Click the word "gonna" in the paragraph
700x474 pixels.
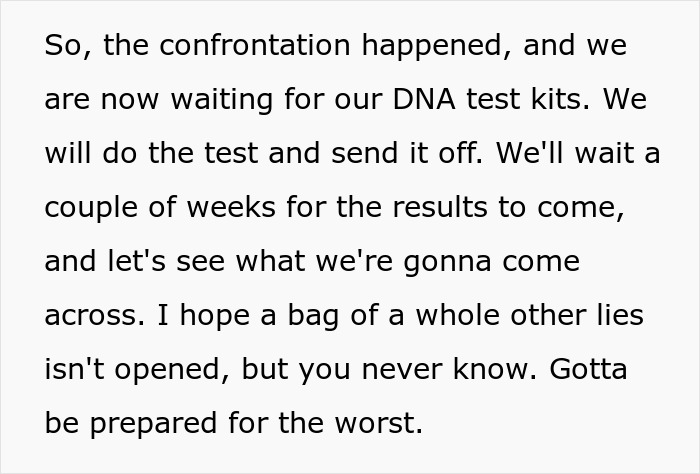[438, 262]
